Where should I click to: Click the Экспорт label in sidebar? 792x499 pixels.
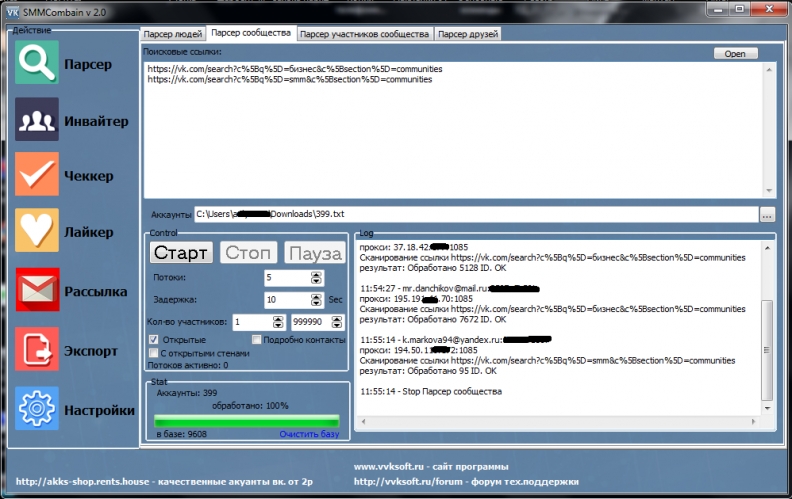[x=91, y=351]
